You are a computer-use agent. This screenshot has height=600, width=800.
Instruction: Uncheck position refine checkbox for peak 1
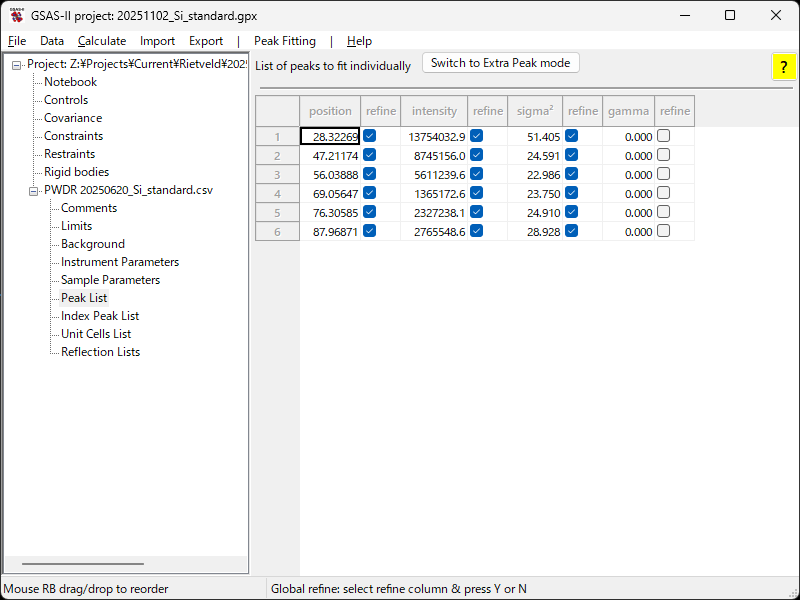370,136
